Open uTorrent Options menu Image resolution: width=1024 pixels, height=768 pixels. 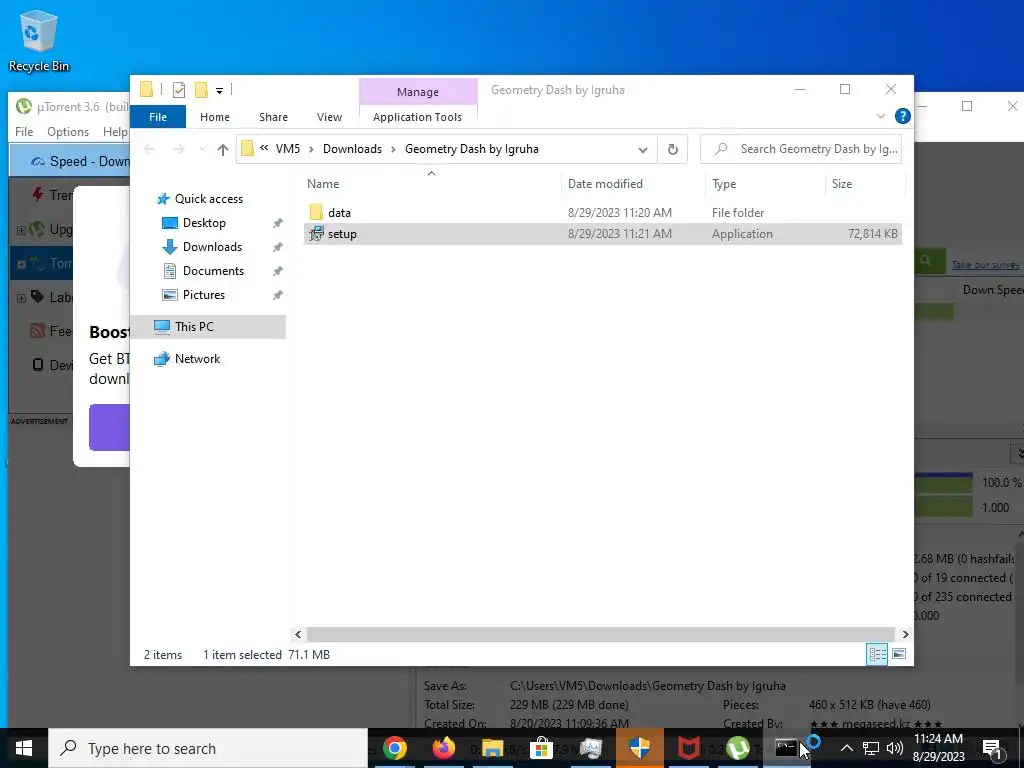coord(68,132)
